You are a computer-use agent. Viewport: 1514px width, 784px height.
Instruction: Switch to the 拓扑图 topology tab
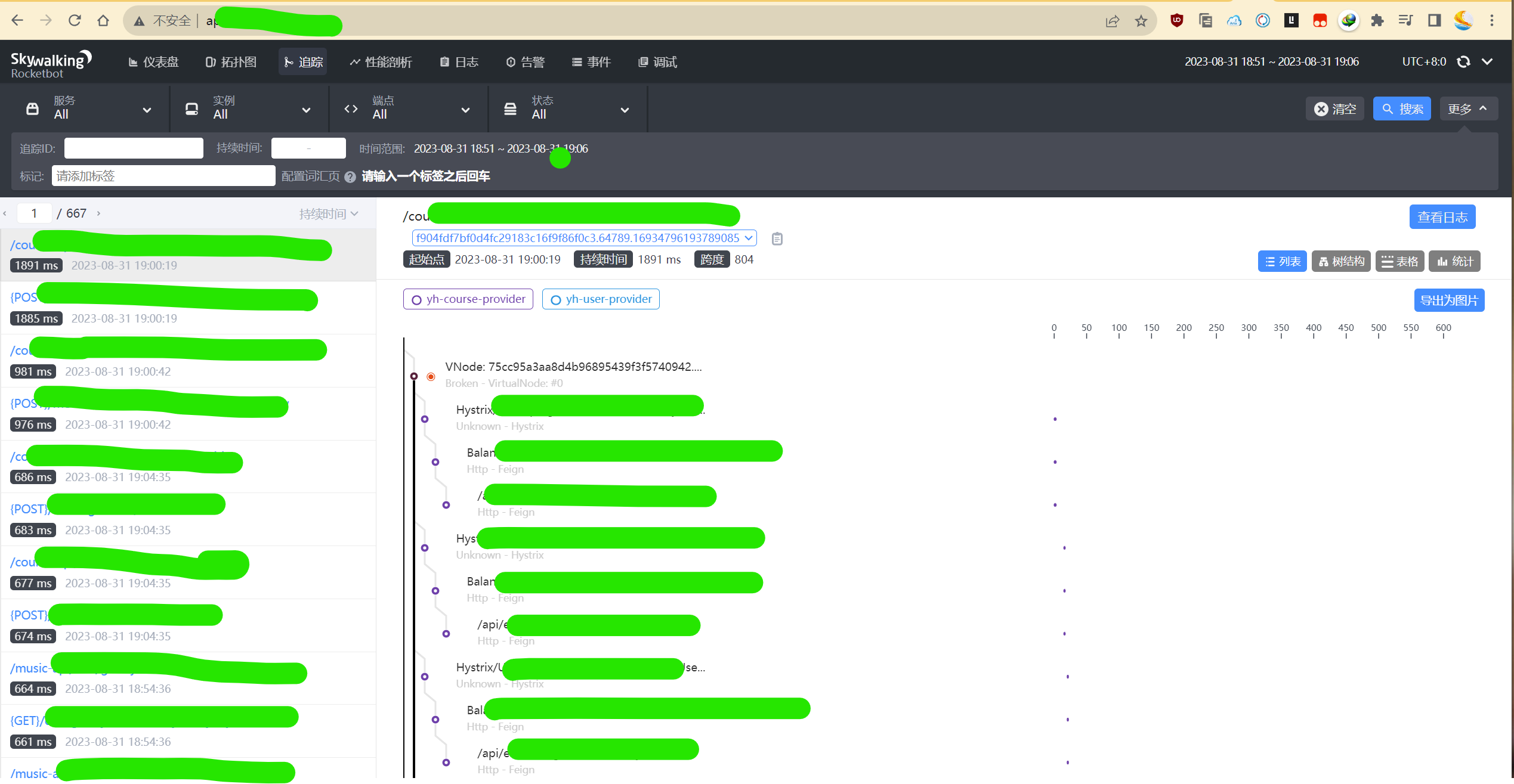231,62
